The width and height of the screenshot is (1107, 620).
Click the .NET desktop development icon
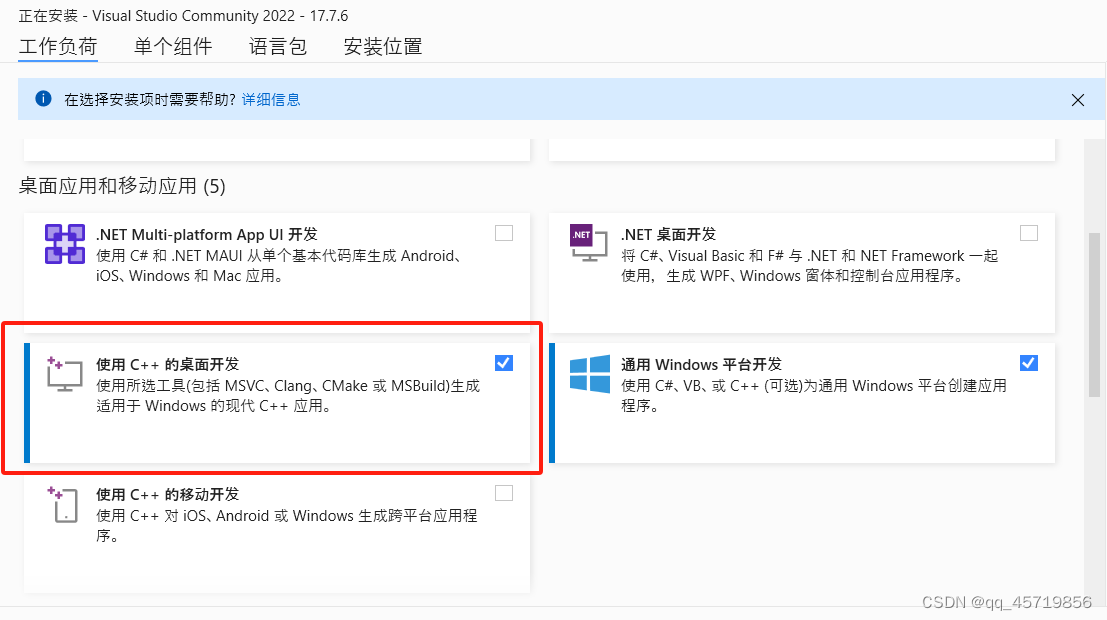click(589, 243)
